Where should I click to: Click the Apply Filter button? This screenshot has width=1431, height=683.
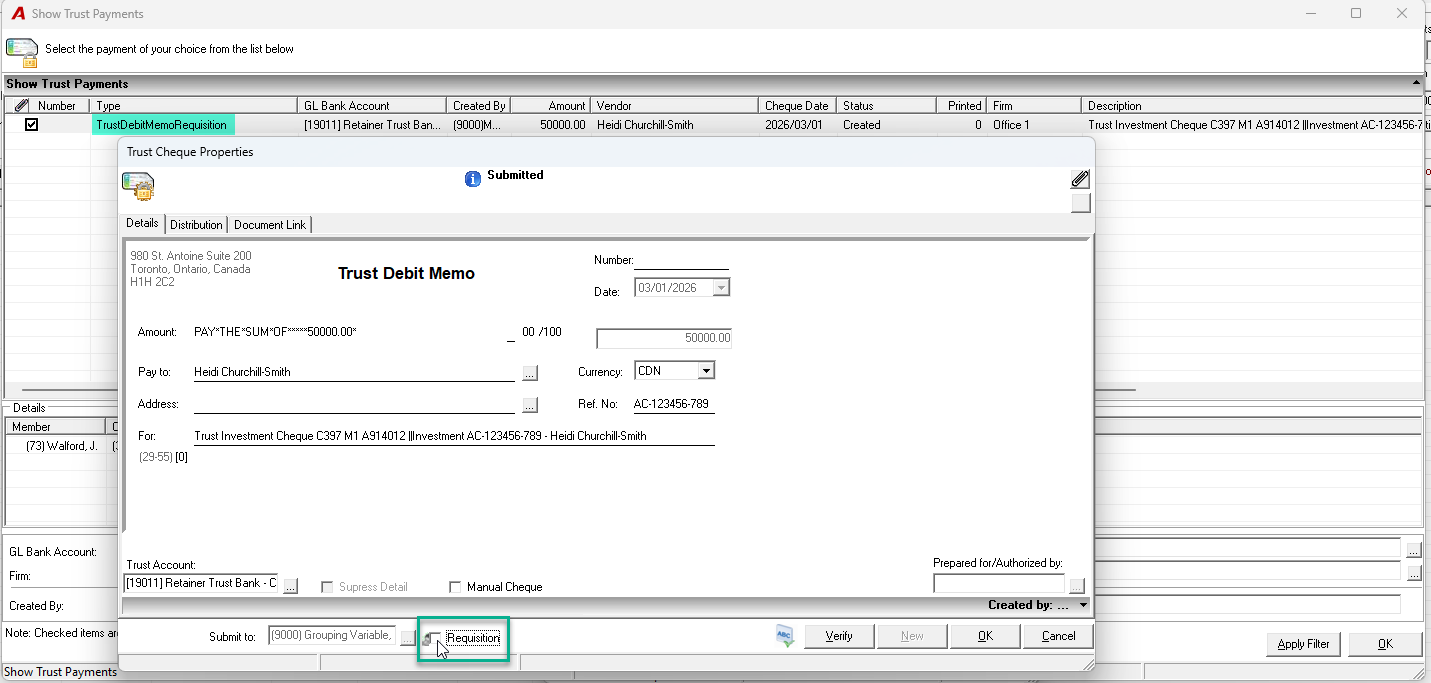coord(1304,644)
